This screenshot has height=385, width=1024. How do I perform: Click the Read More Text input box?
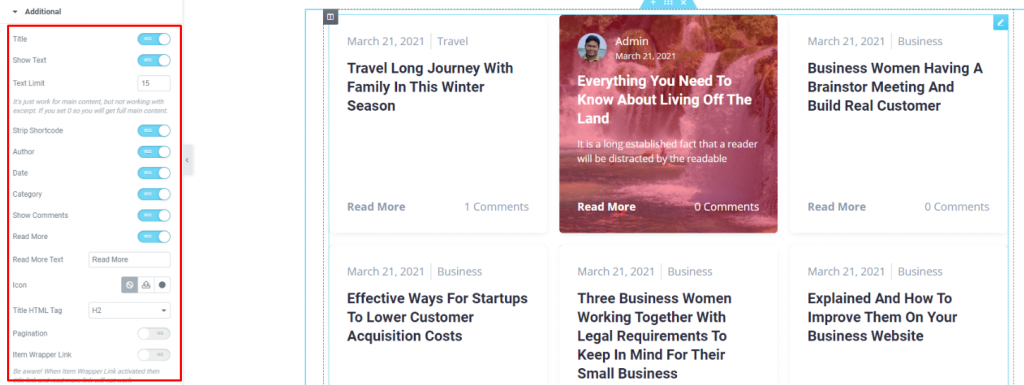click(x=129, y=260)
